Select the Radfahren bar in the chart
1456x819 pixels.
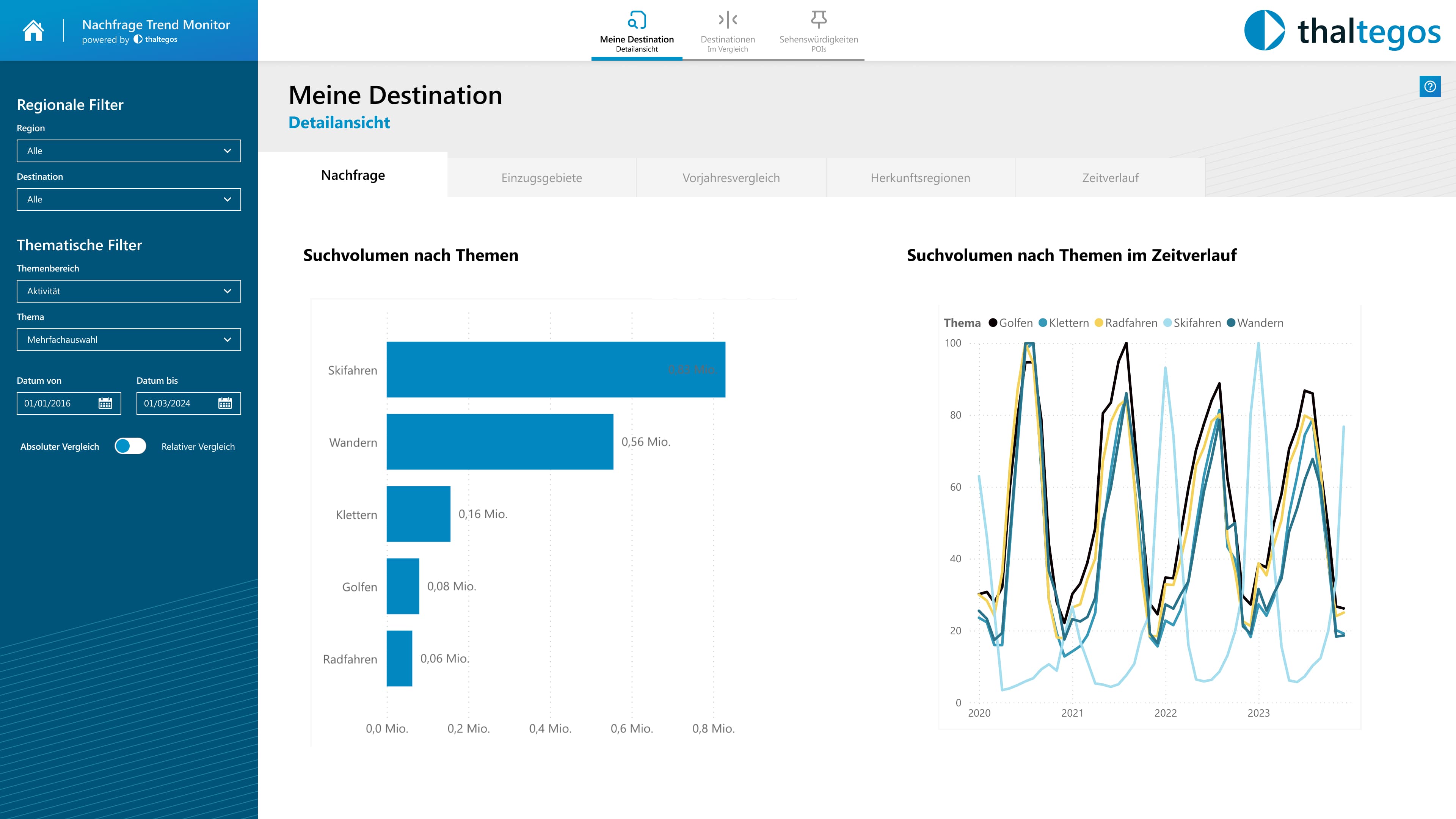pyautogui.click(x=400, y=659)
